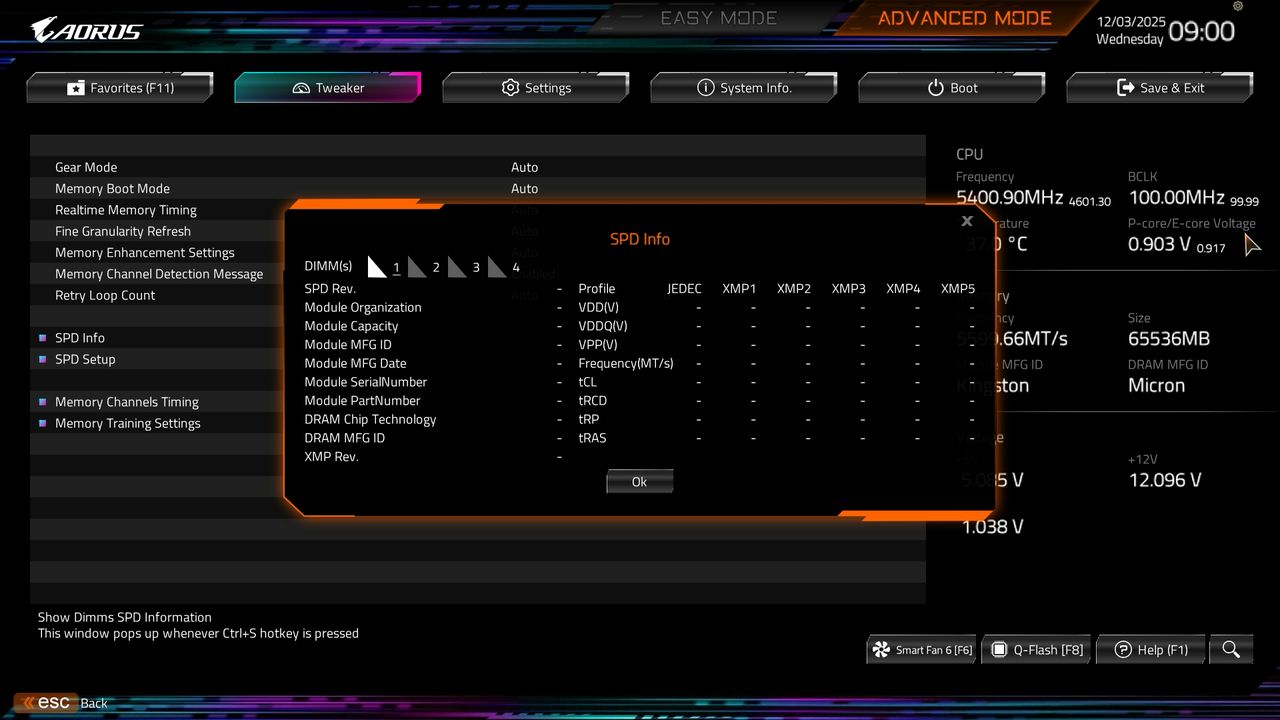The height and width of the screenshot is (720, 1280).
Task: Click the search magnifier icon
Action: click(x=1231, y=649)
